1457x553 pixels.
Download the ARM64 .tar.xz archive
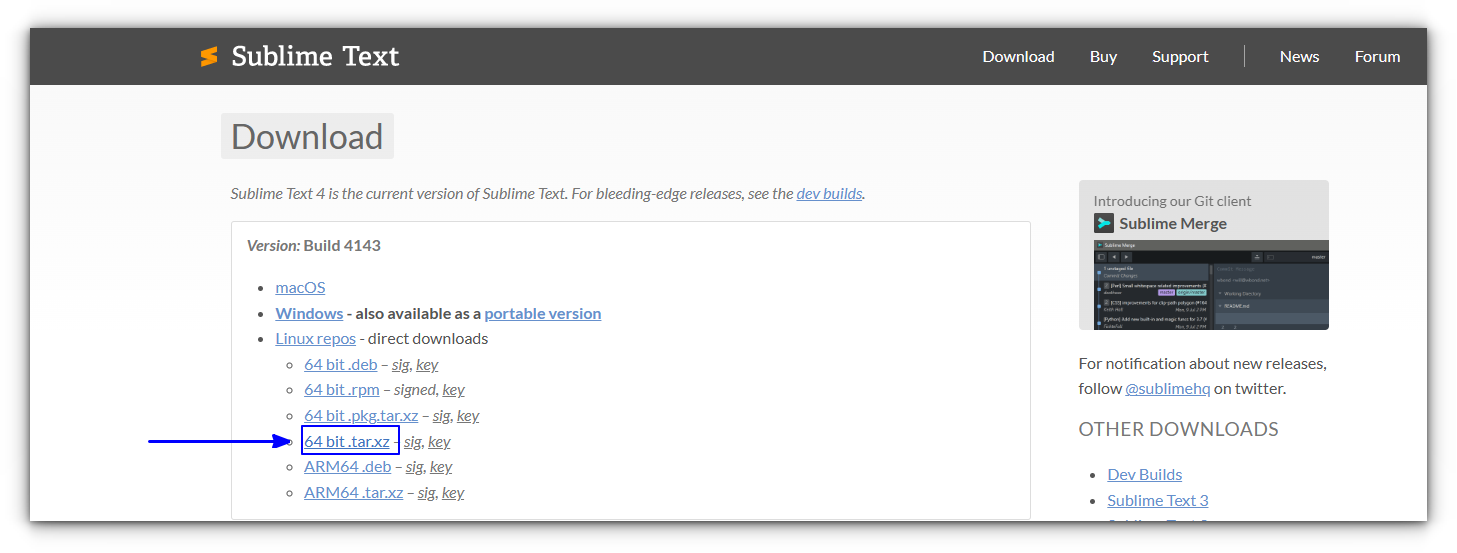coord(354,492)
